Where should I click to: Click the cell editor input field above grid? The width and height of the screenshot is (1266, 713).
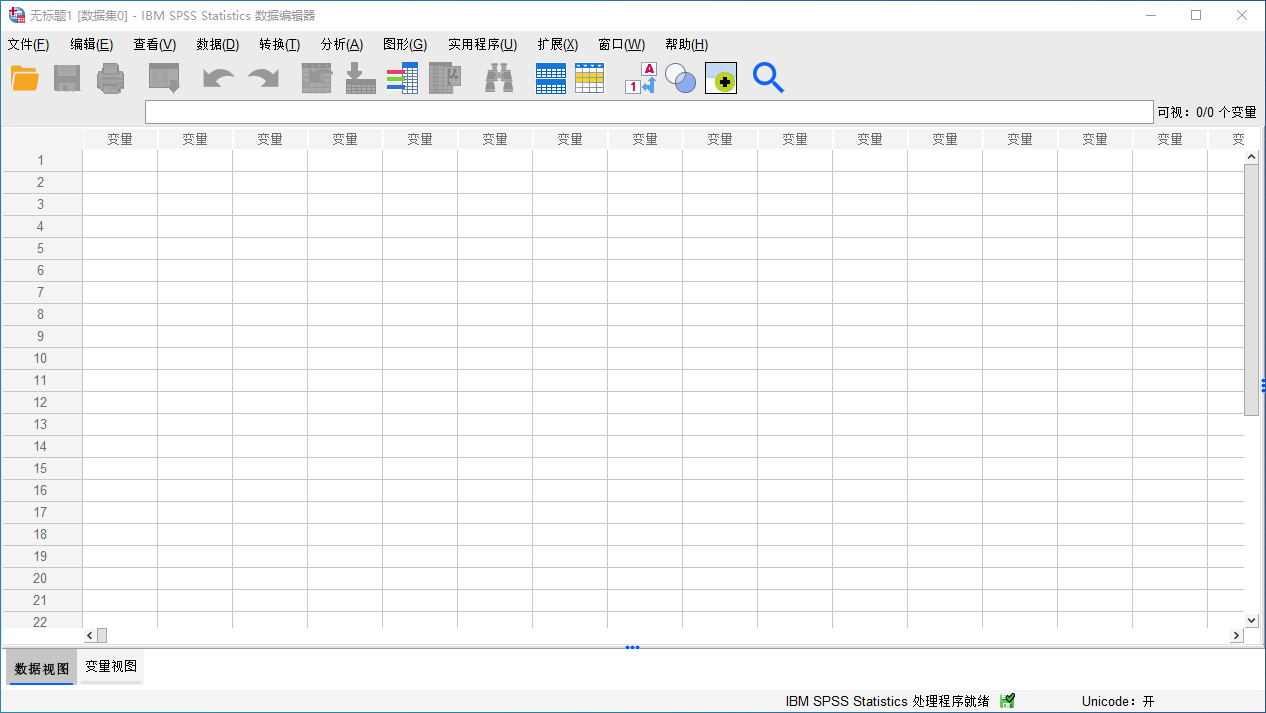click(x=648, y=112)
